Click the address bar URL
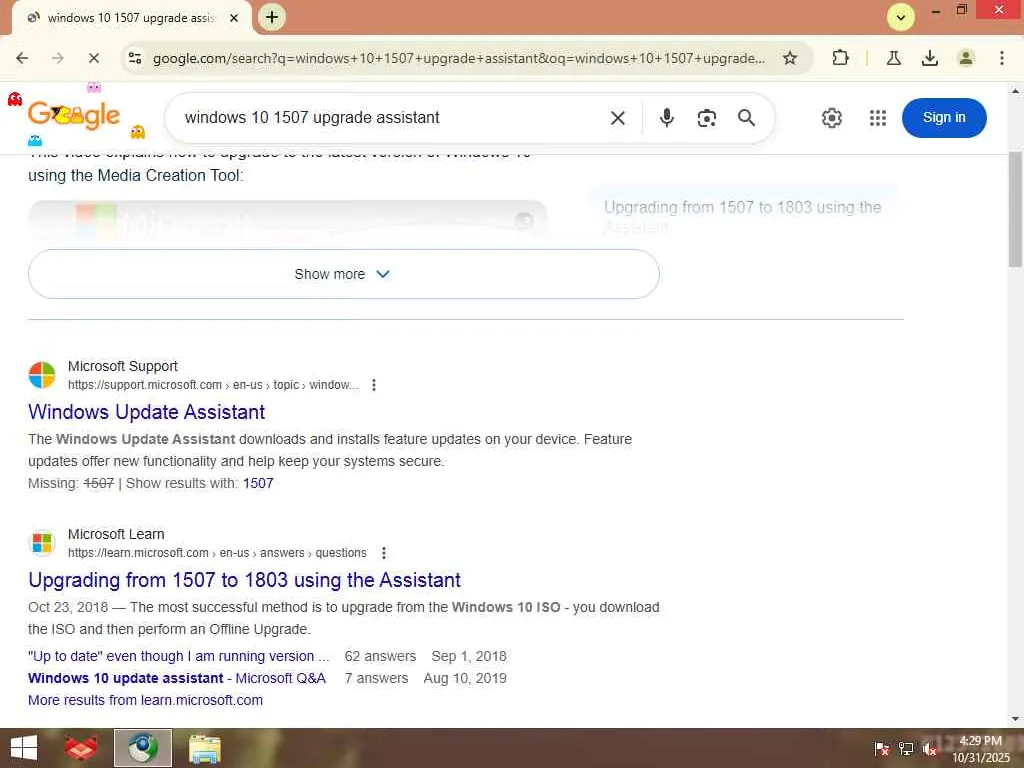 (x=458, y=58)
